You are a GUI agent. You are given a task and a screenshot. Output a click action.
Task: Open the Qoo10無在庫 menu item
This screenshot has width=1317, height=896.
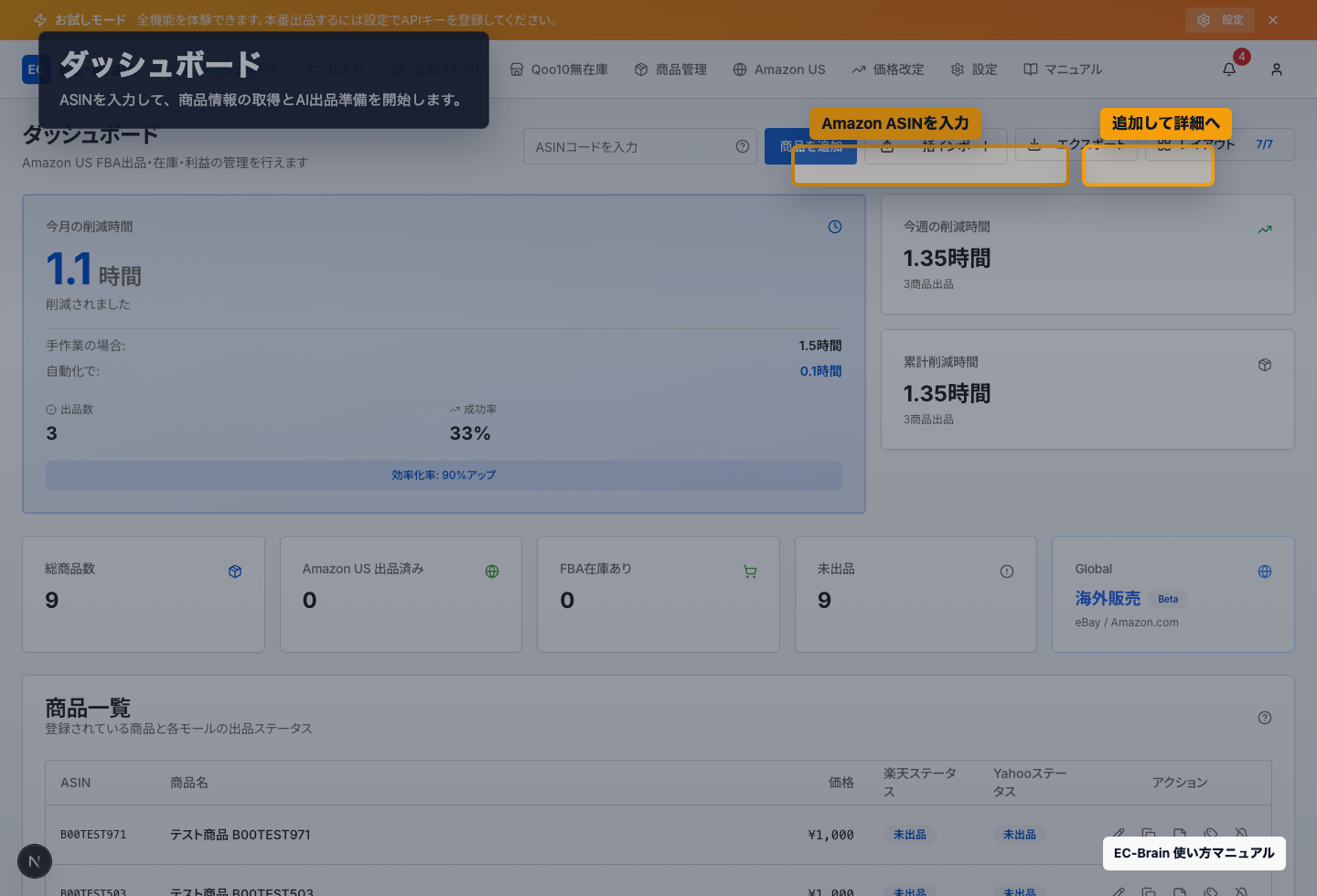click(x=559, y=69)
